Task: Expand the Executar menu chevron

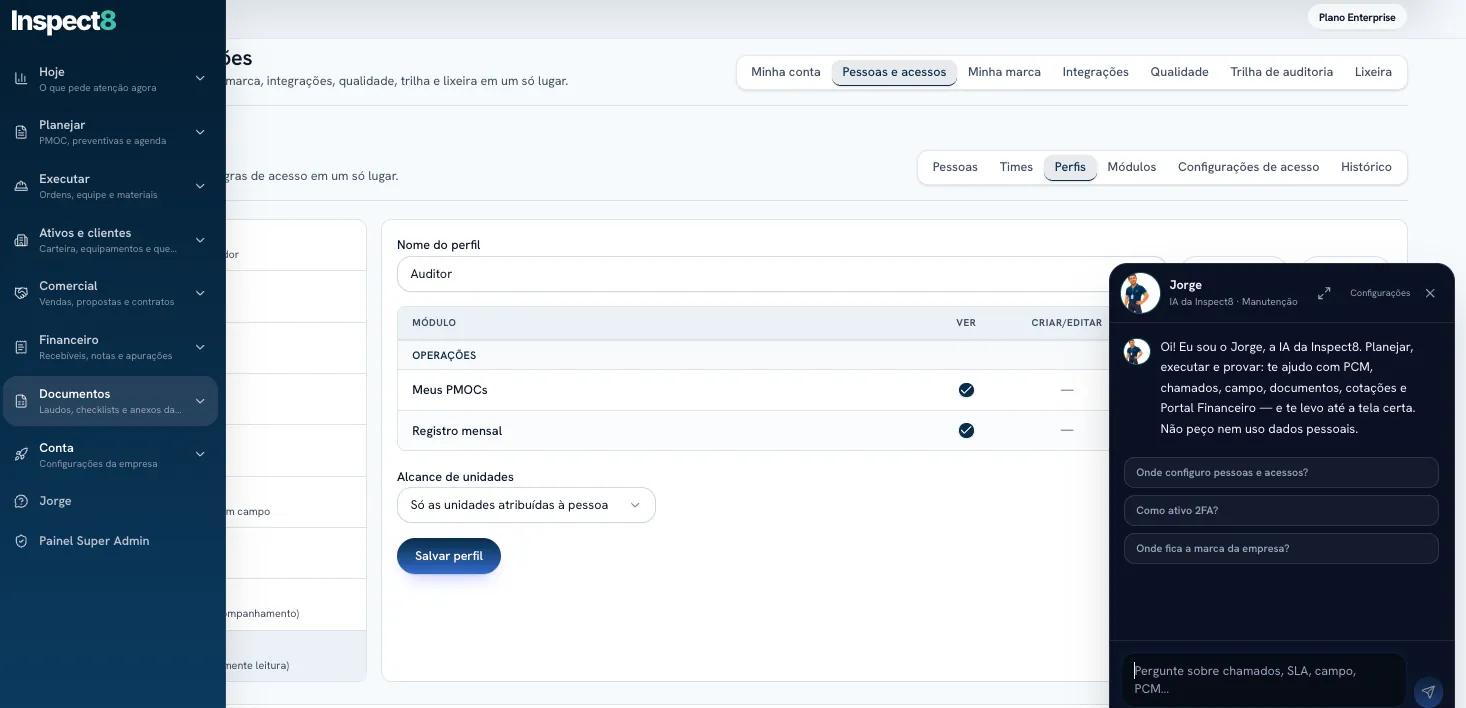Action: (200, 186)
